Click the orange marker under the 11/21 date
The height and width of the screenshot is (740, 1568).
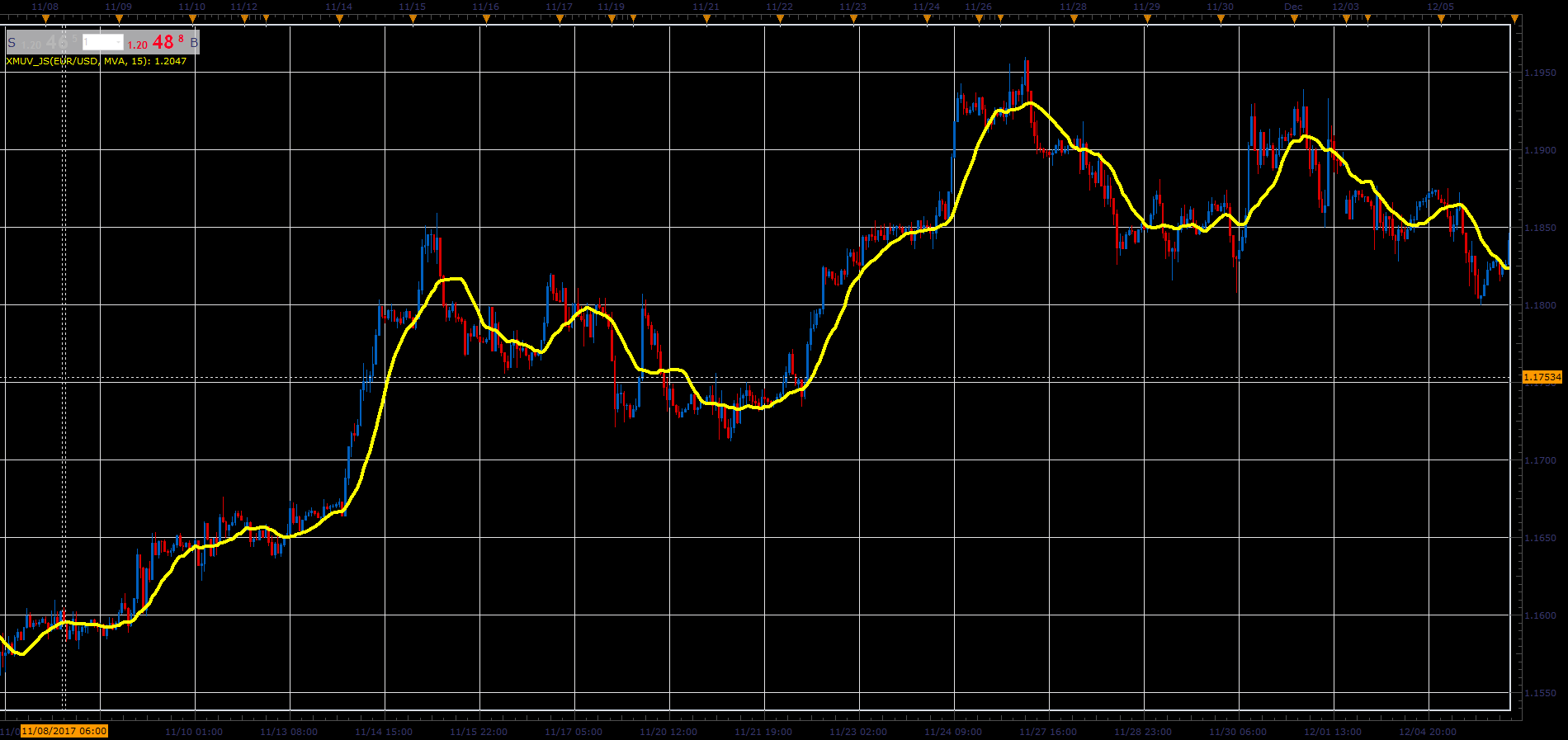706,18
